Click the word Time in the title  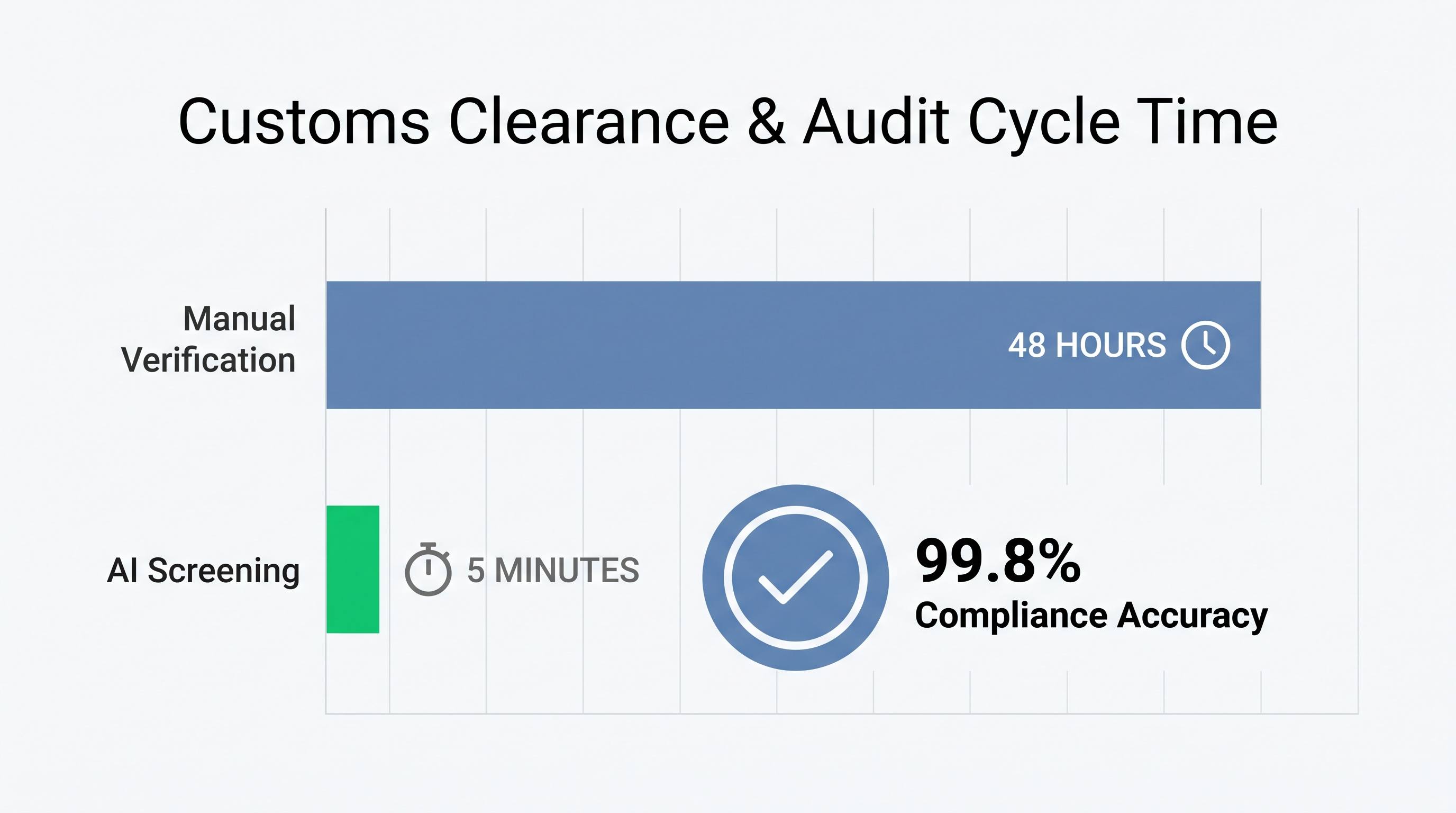1207,122
